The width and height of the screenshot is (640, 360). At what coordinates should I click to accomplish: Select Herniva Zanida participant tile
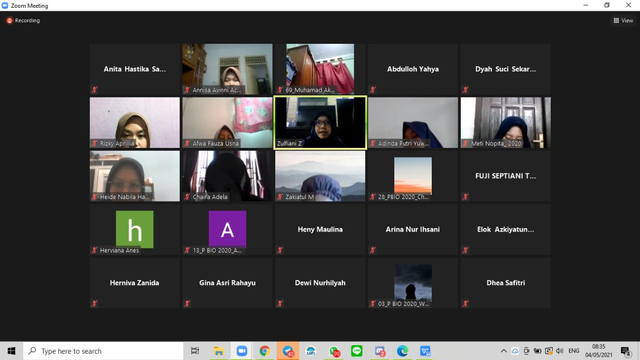[x=135, y=283]
